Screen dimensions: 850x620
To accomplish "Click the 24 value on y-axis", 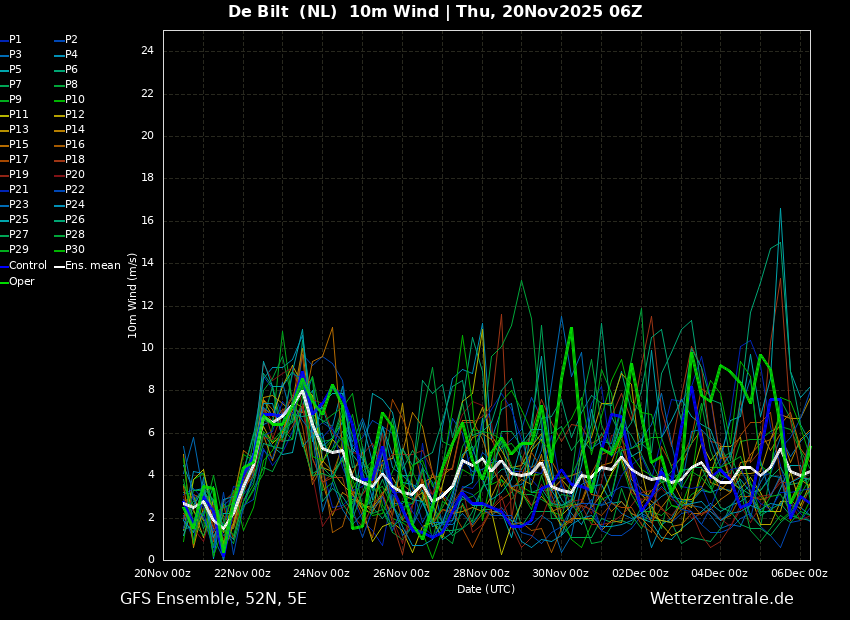I will tap(147, 51).
